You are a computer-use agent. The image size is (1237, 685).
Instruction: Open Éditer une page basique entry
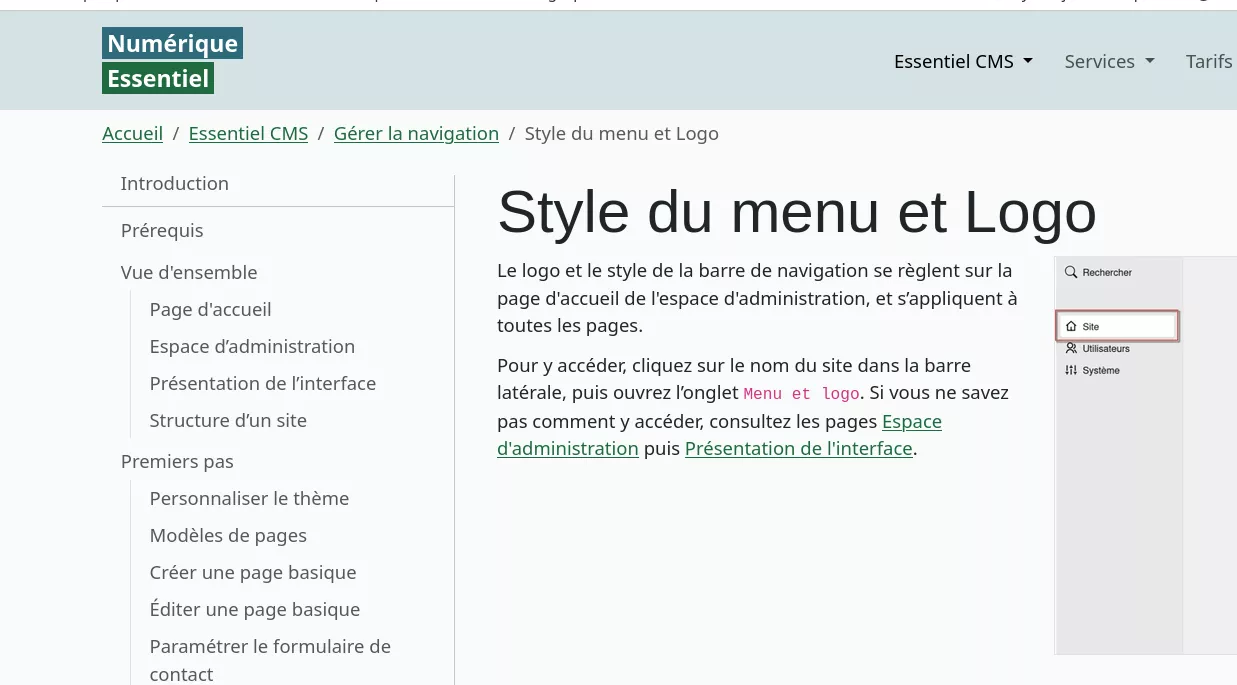coord(255,609)
